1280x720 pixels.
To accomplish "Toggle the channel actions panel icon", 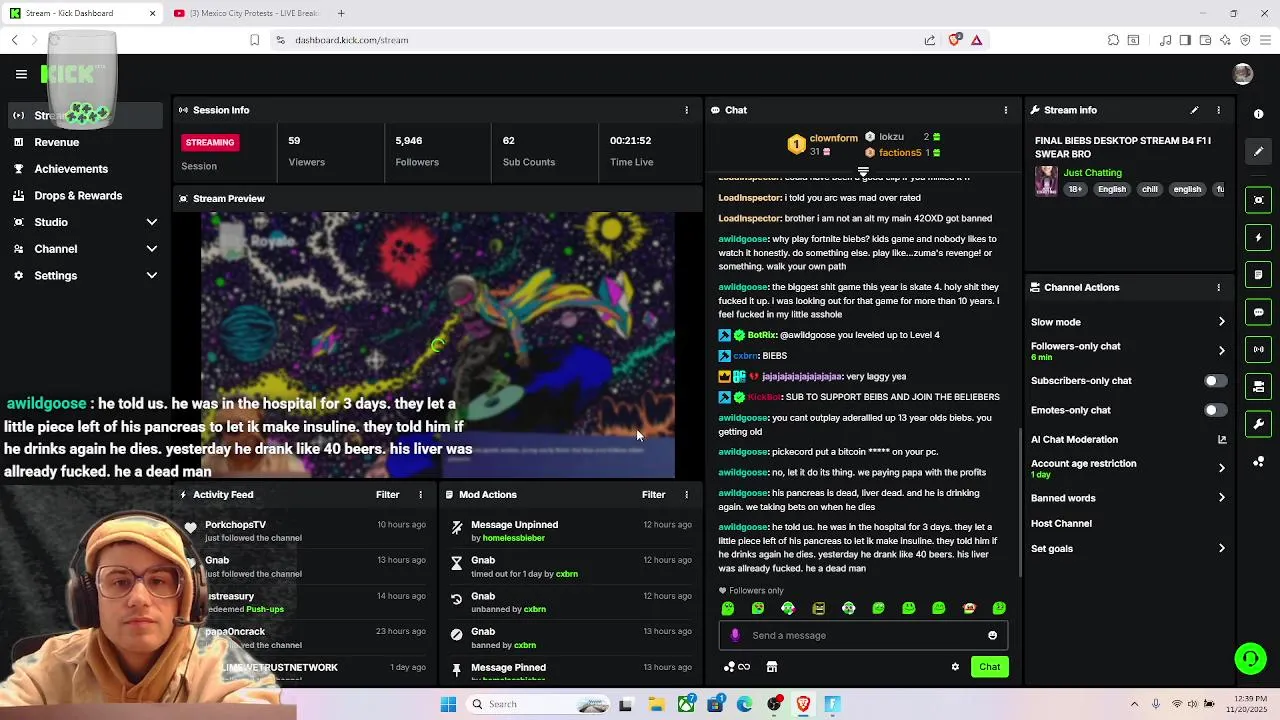I will 1259,387.
